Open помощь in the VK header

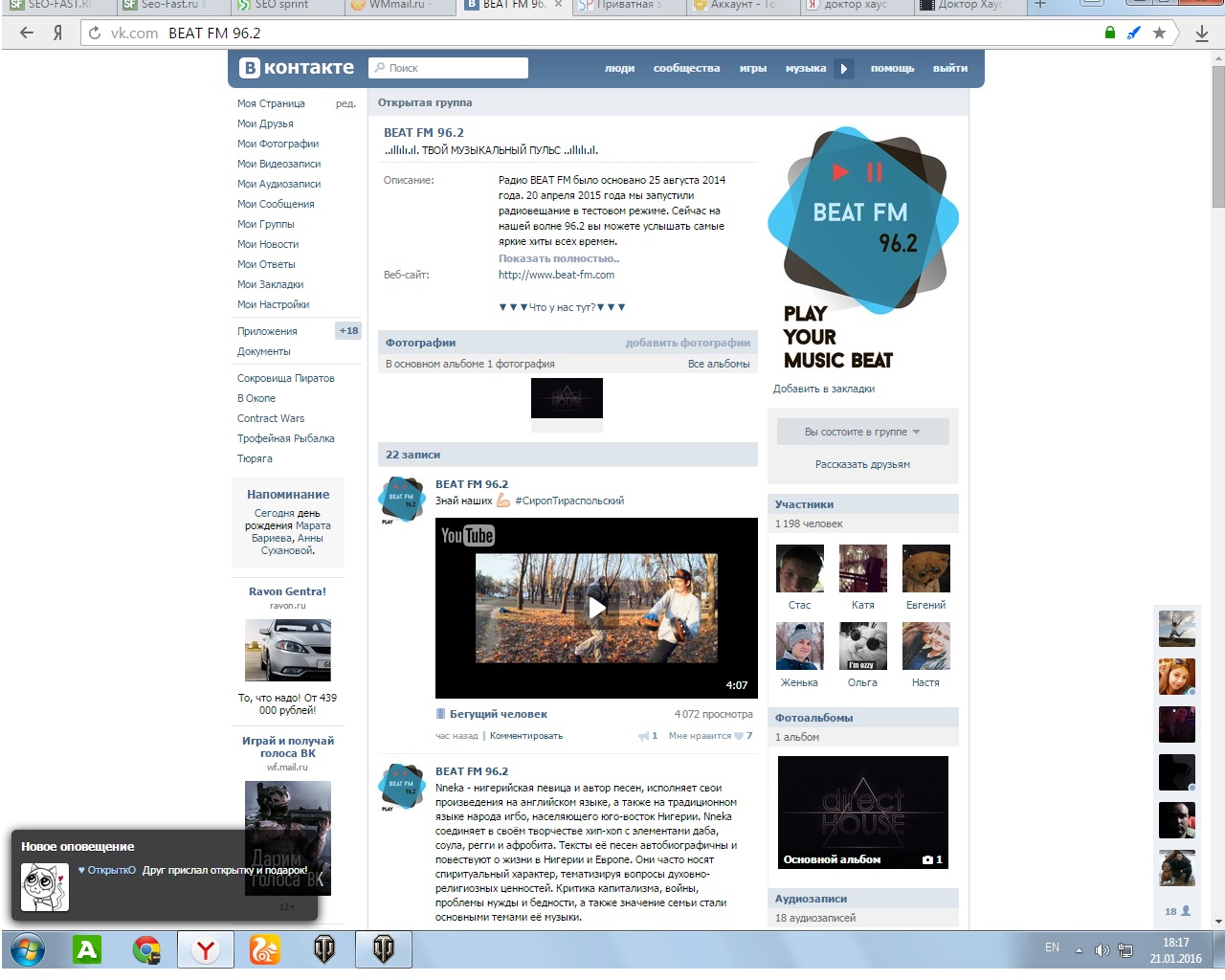click(892, 68)
